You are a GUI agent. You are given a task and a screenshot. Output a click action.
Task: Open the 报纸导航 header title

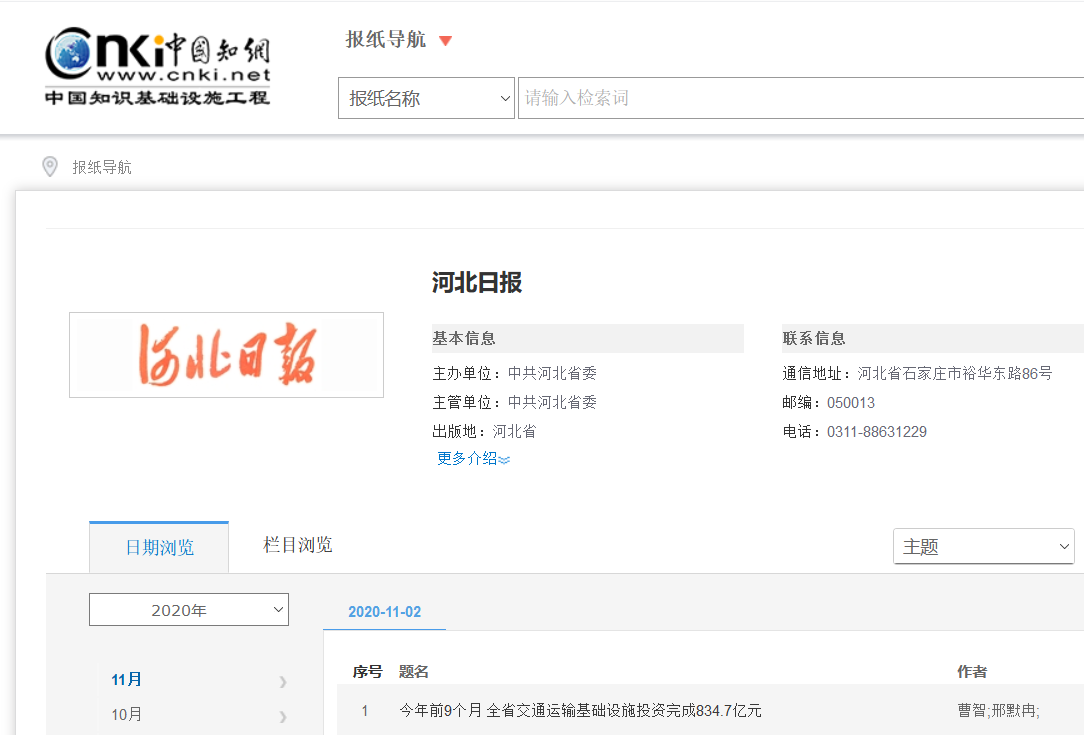tap(385, 39)
